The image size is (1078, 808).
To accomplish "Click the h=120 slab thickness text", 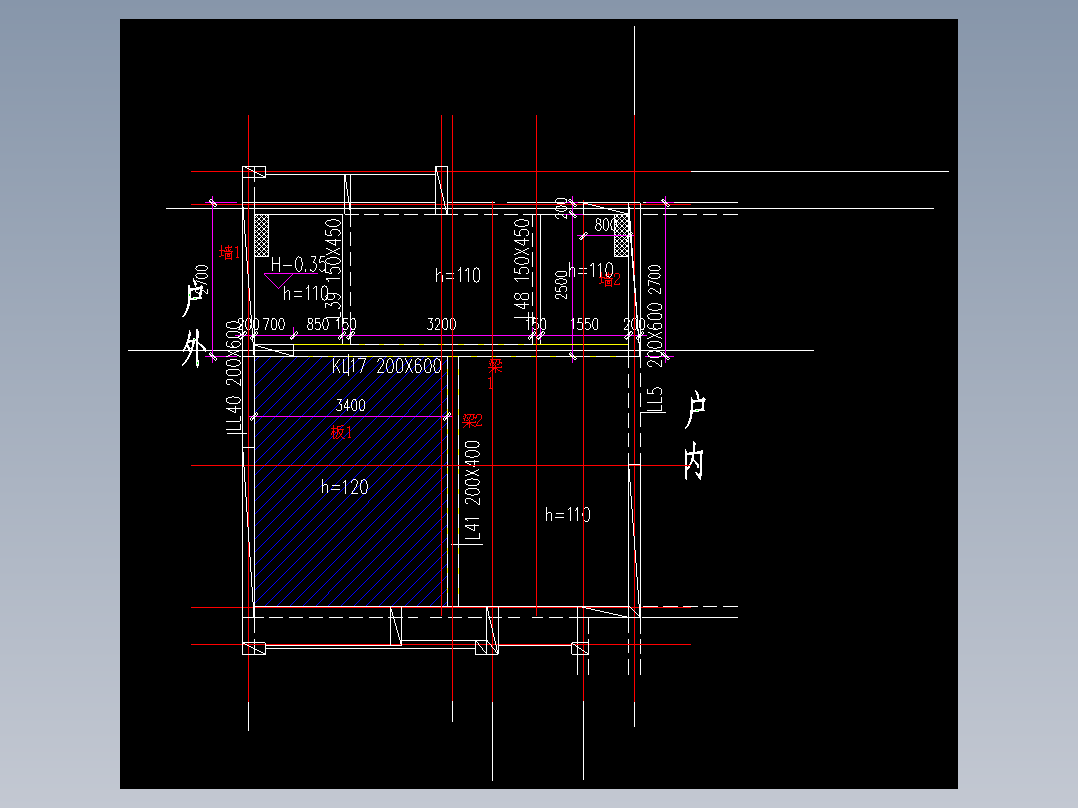I will point(344,487).
